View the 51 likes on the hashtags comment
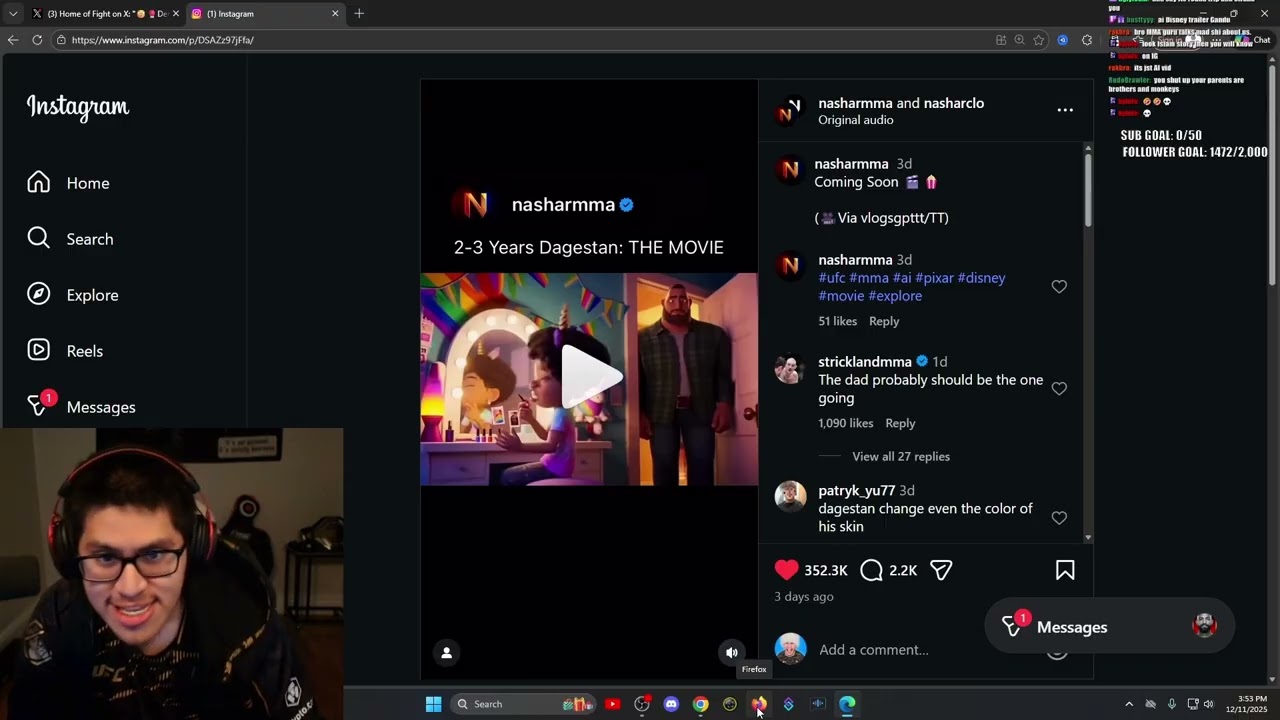Image resolution: width=1280 pixels, height=720 pixels. coord(838,321)
